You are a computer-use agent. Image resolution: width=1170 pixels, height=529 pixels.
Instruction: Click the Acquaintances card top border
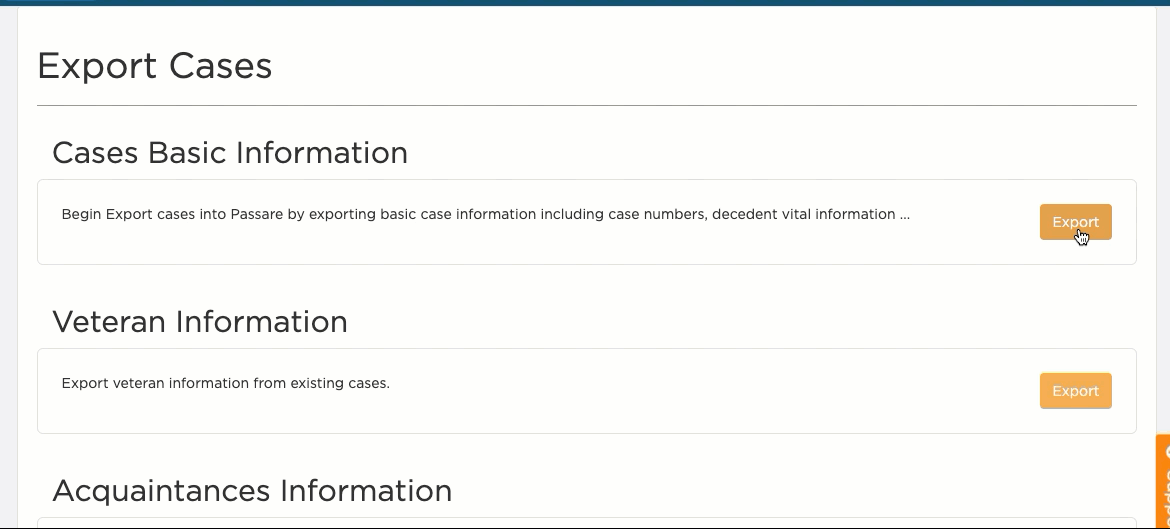tap(586, 517)
